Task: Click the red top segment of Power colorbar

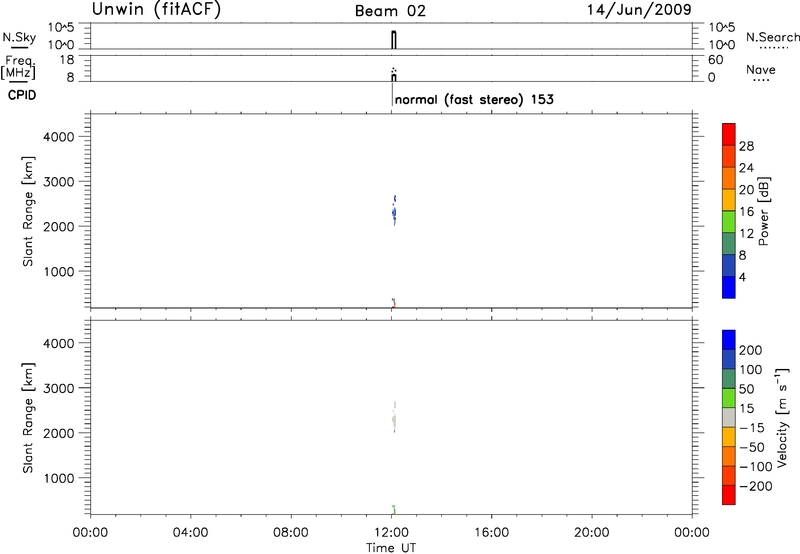Action: coord(729,134)
